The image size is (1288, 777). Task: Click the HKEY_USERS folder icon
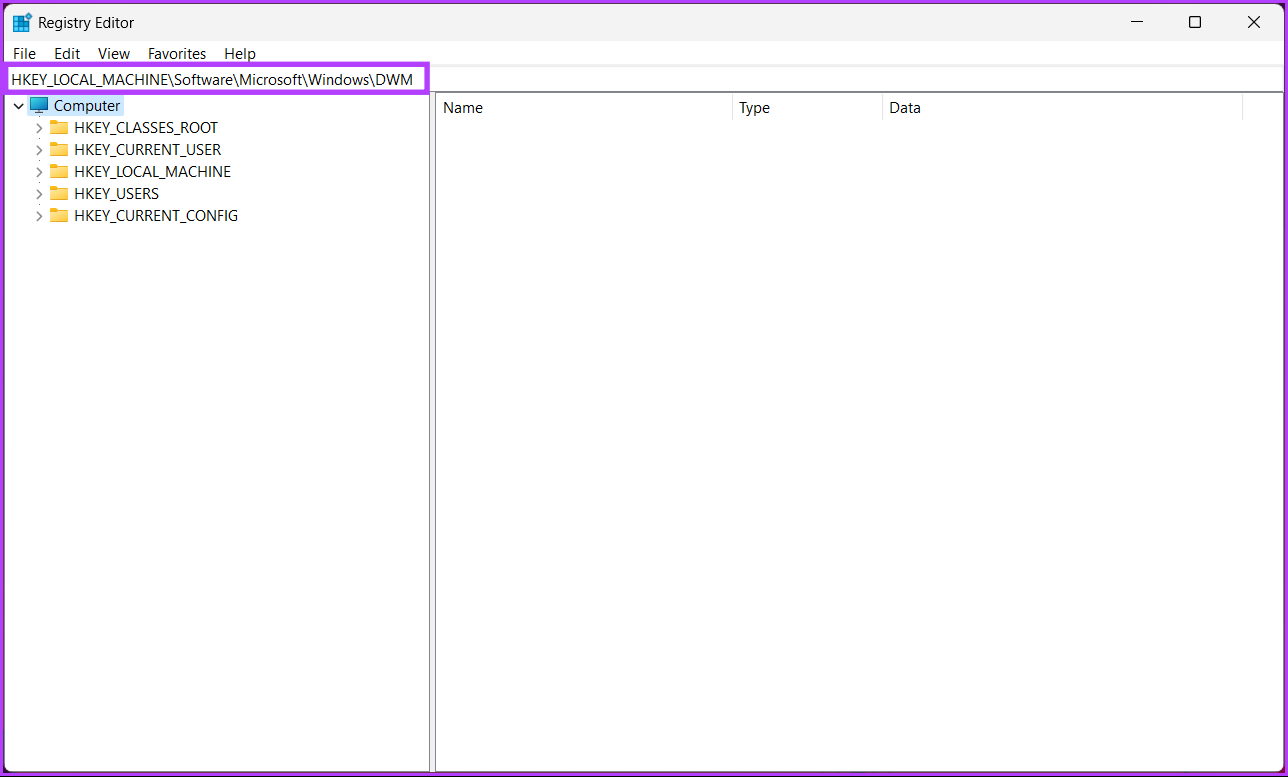click(59, 193)
